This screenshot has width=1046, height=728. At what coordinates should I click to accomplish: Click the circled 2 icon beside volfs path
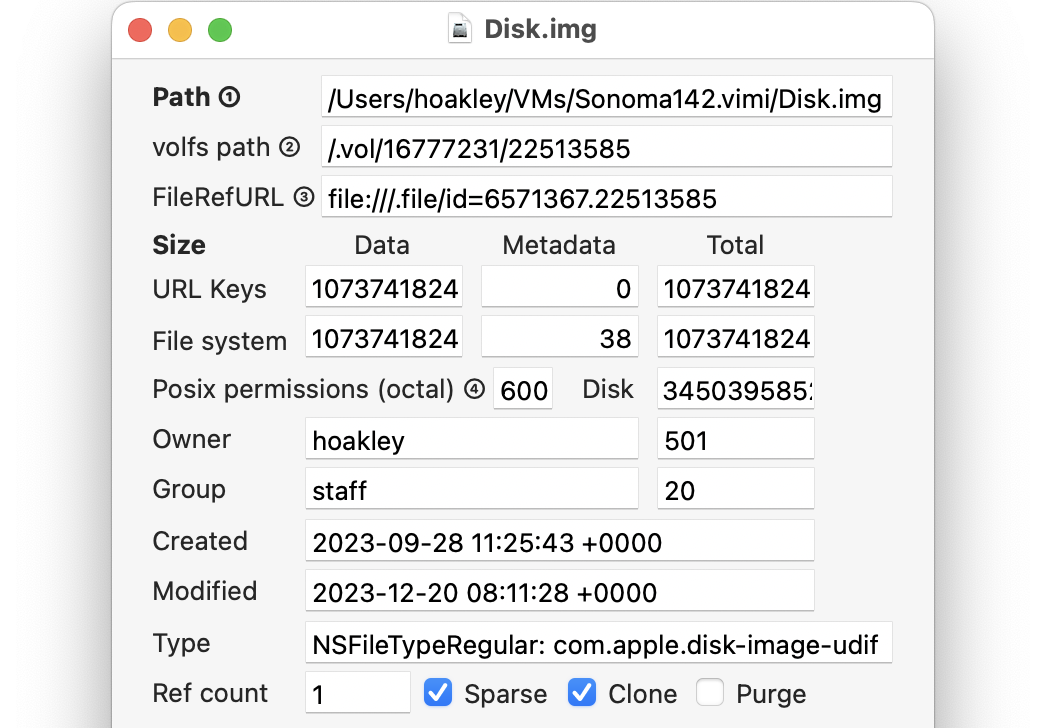tap(289, 148)
